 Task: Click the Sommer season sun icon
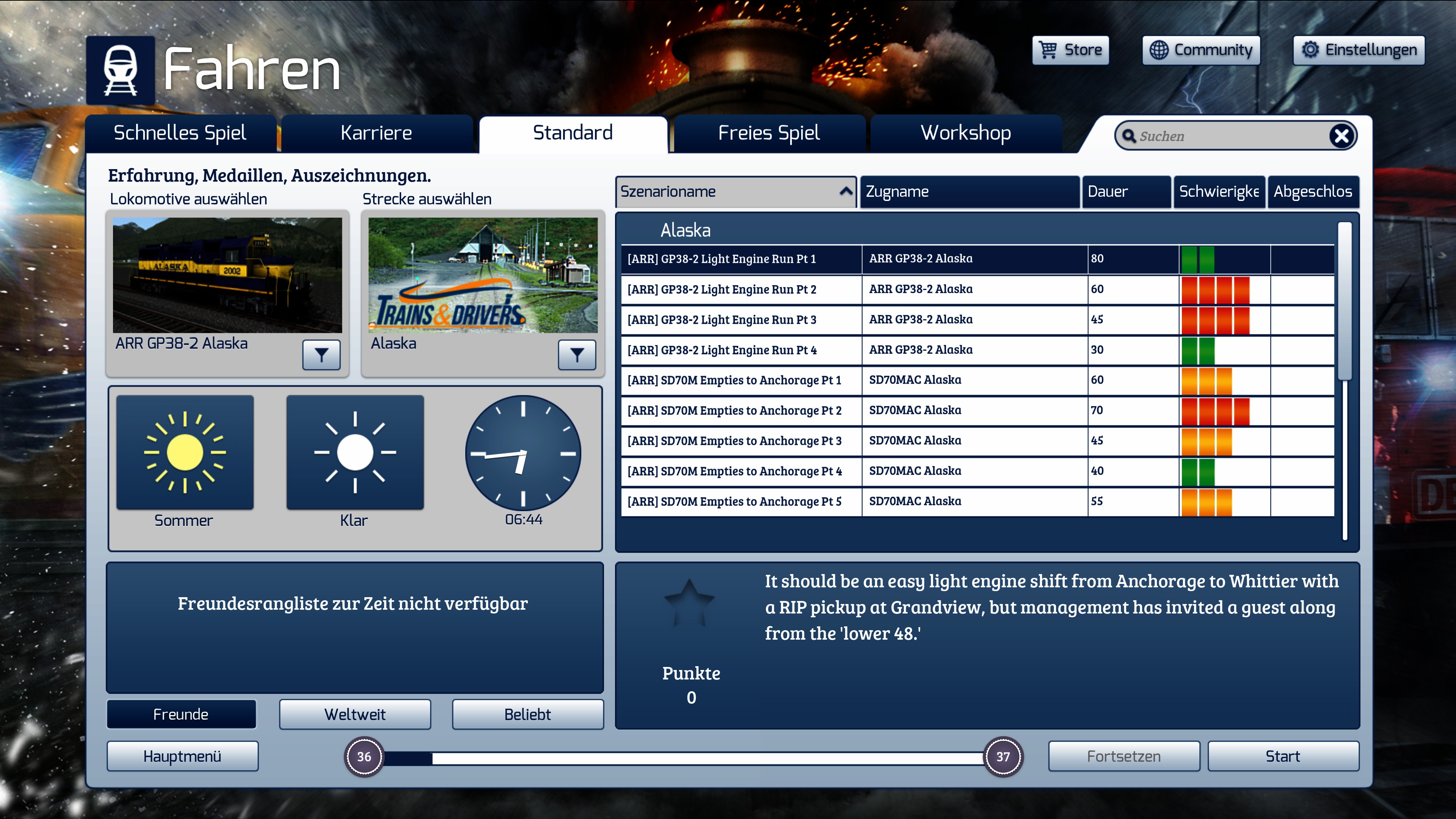click(x=185, y=452)
